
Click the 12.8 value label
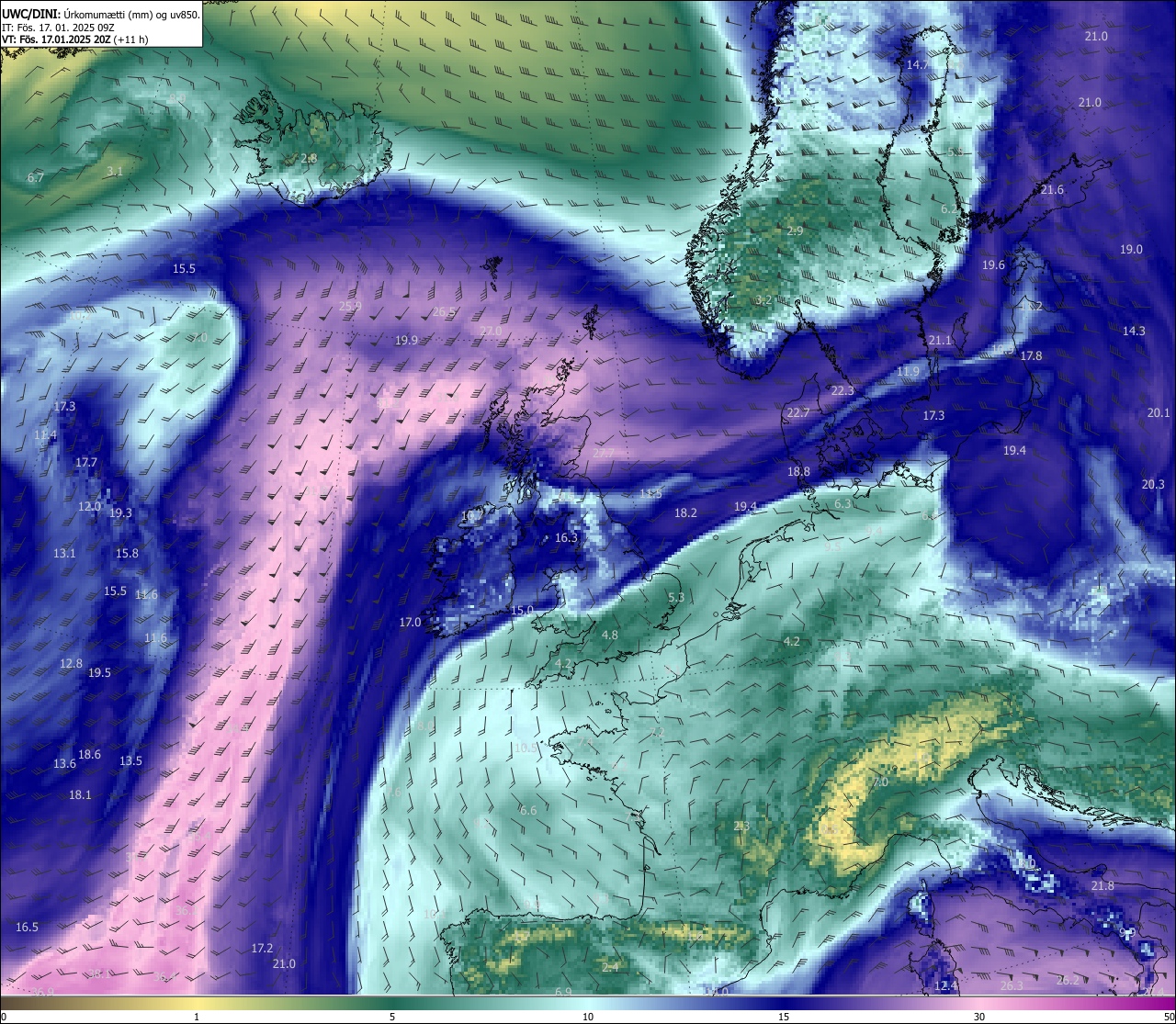(71, 664)
